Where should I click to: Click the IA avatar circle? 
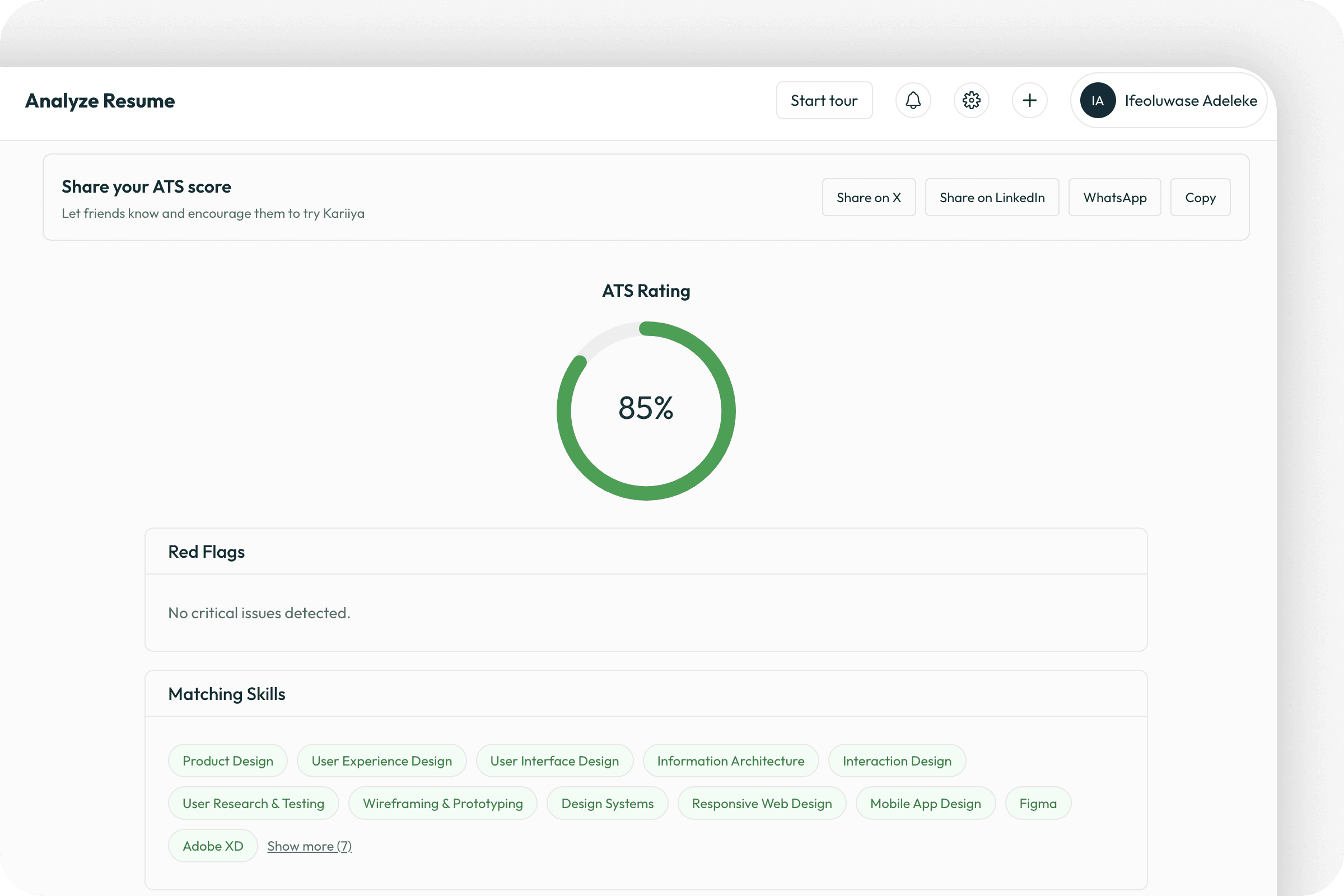1098,101
